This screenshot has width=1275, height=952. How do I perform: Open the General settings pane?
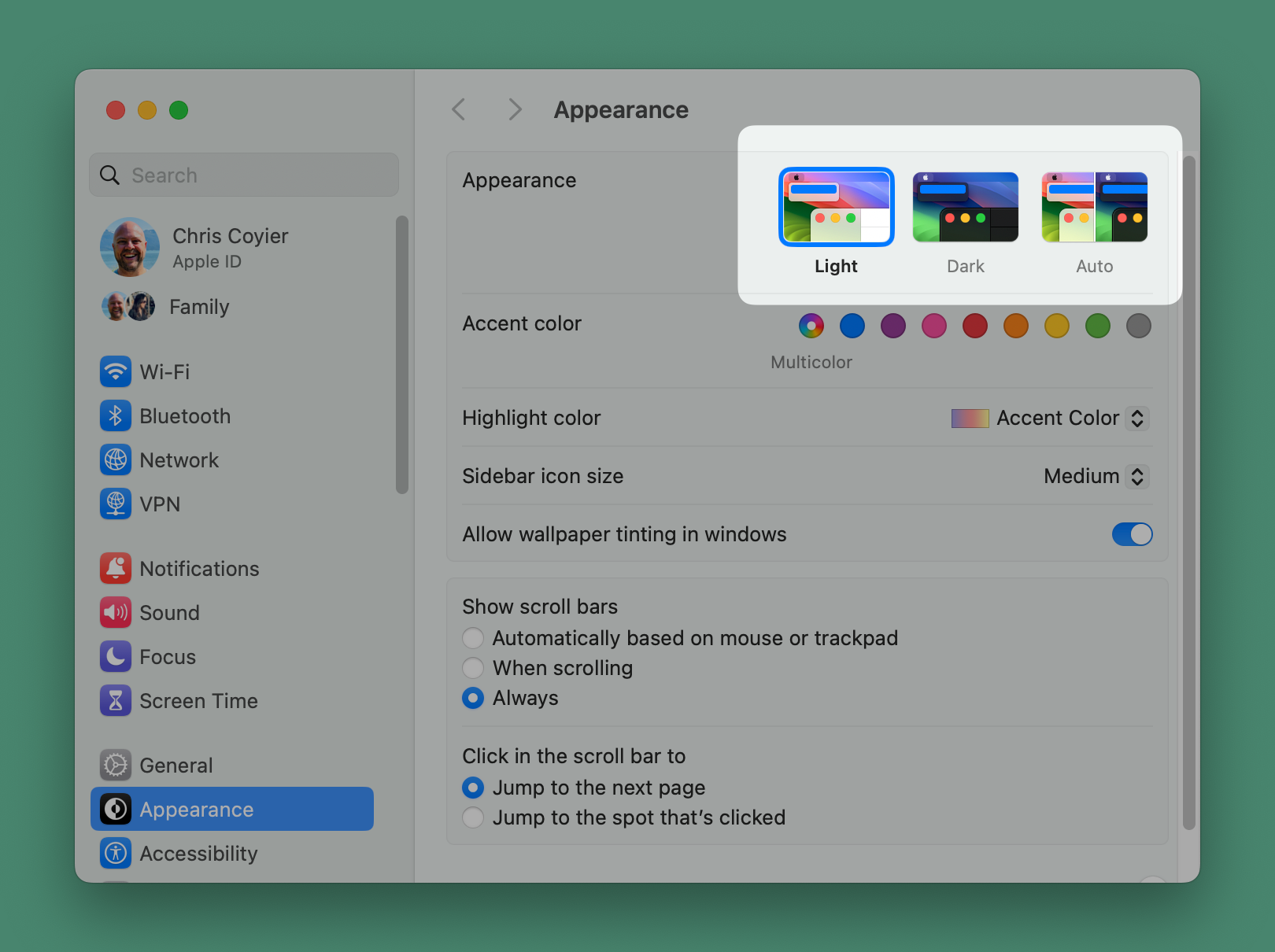[x=176, y=766]
